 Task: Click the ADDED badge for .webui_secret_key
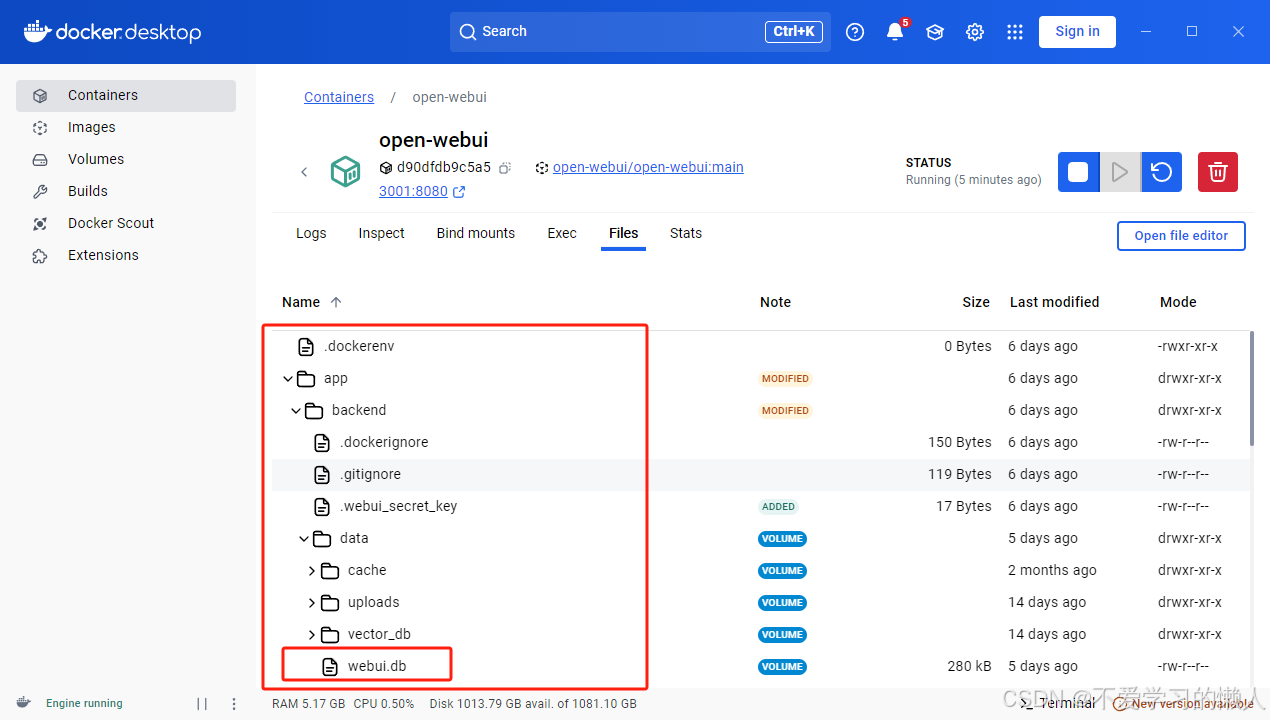[x=778, y=507]
